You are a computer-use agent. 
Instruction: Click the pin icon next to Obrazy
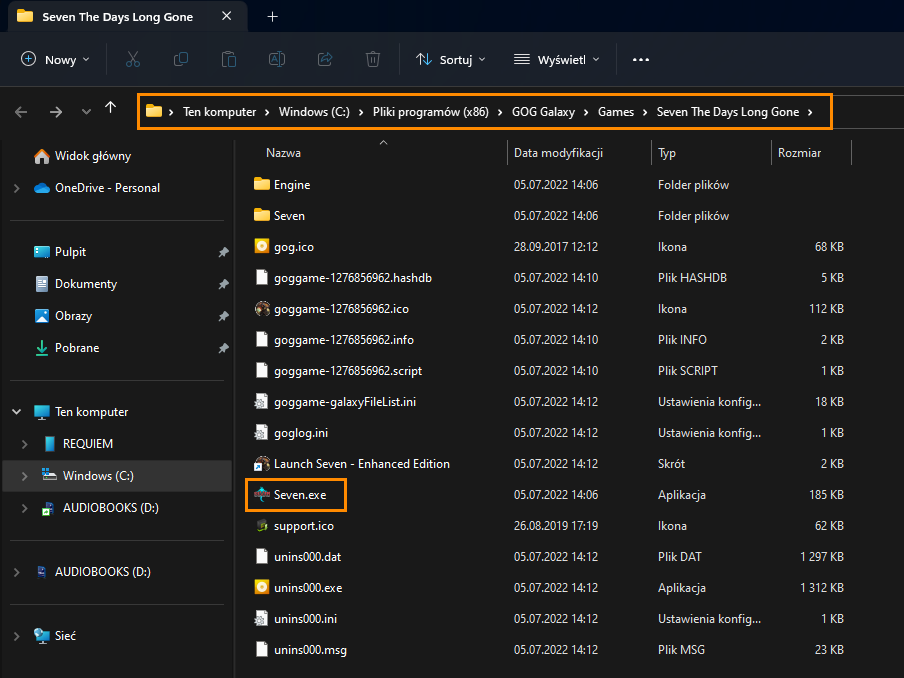tap(224, 316)
